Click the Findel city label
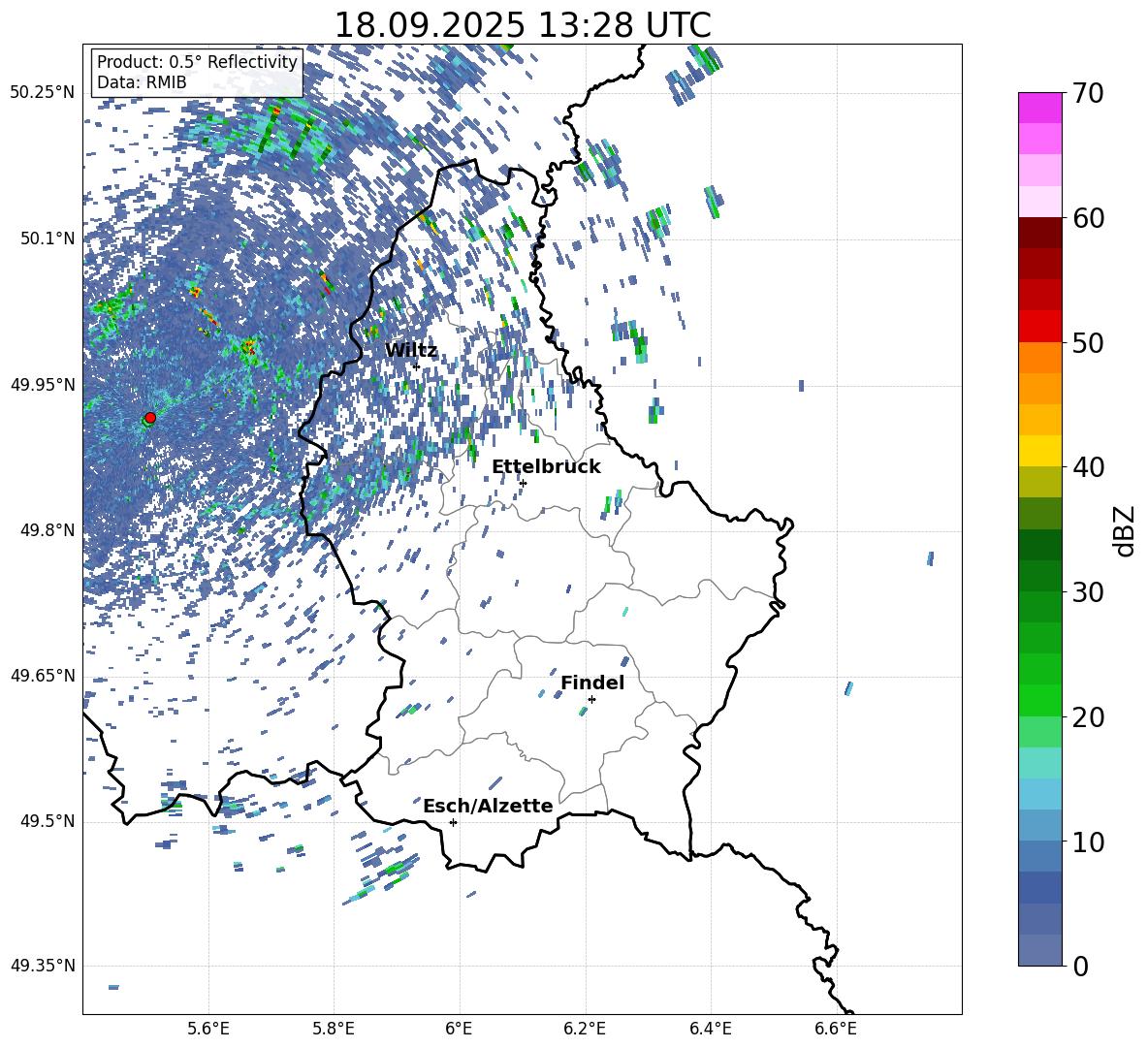The image size is (1148, 1048). [x=592, y=683]
